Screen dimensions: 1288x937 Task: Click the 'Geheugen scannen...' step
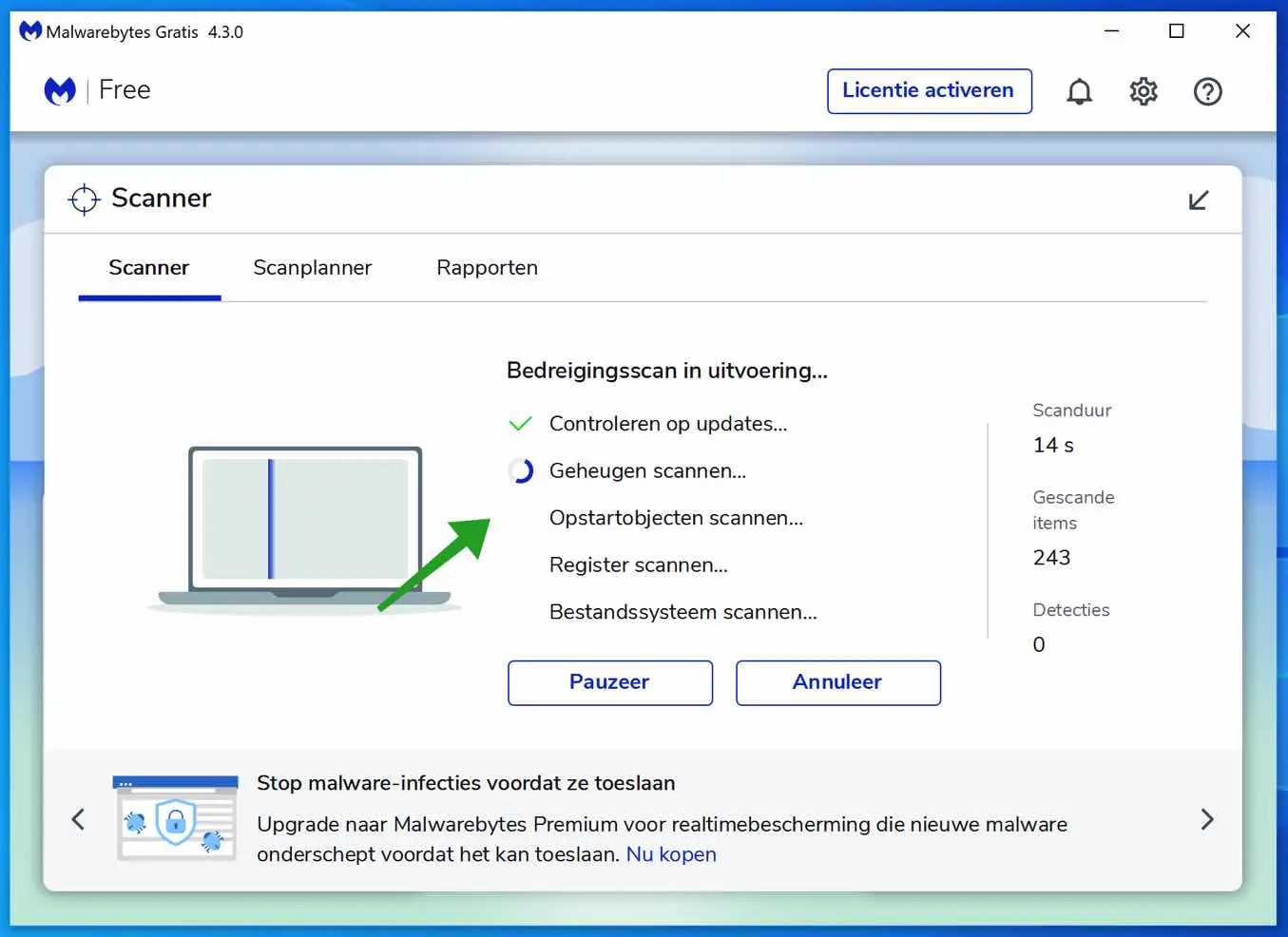point(647,470)
